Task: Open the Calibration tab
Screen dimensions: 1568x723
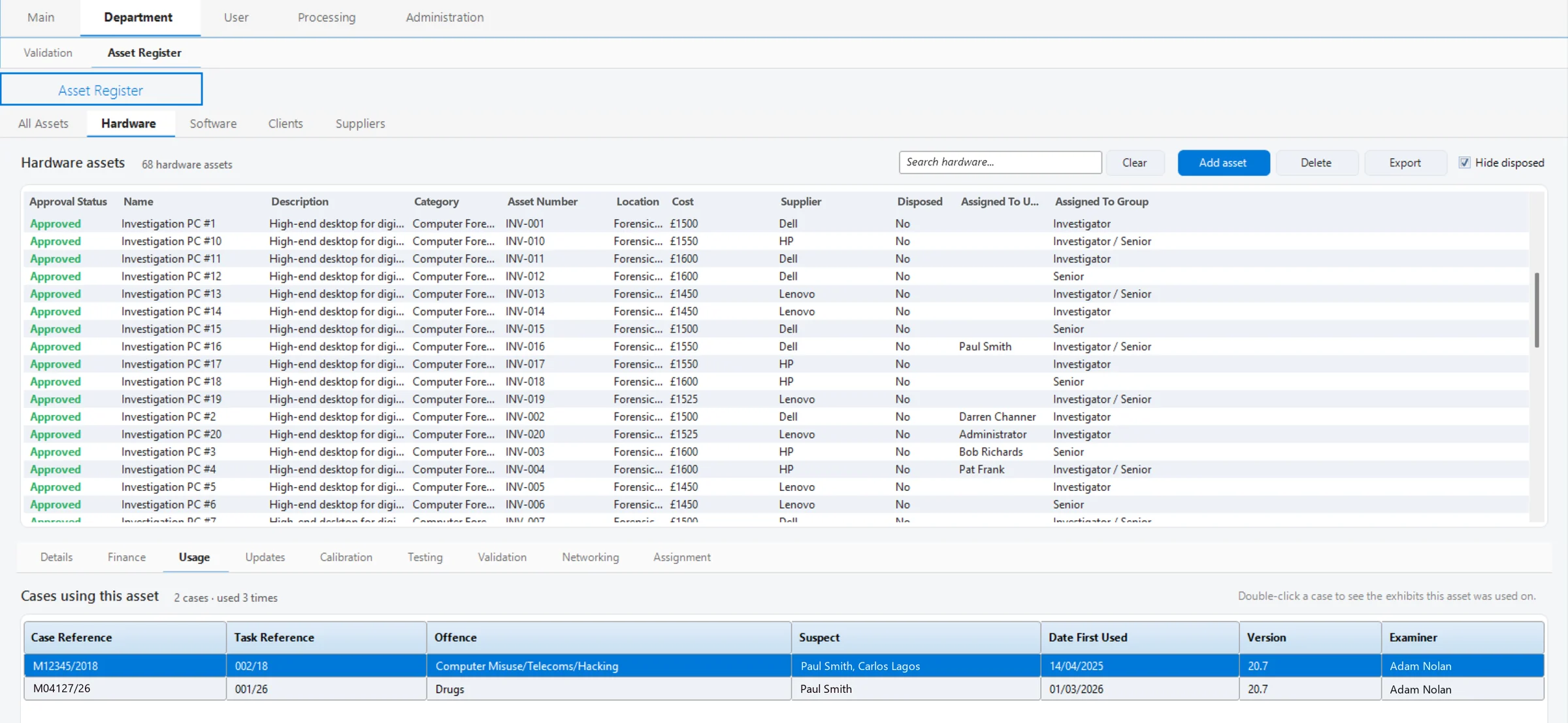Action: coord(346,557)
